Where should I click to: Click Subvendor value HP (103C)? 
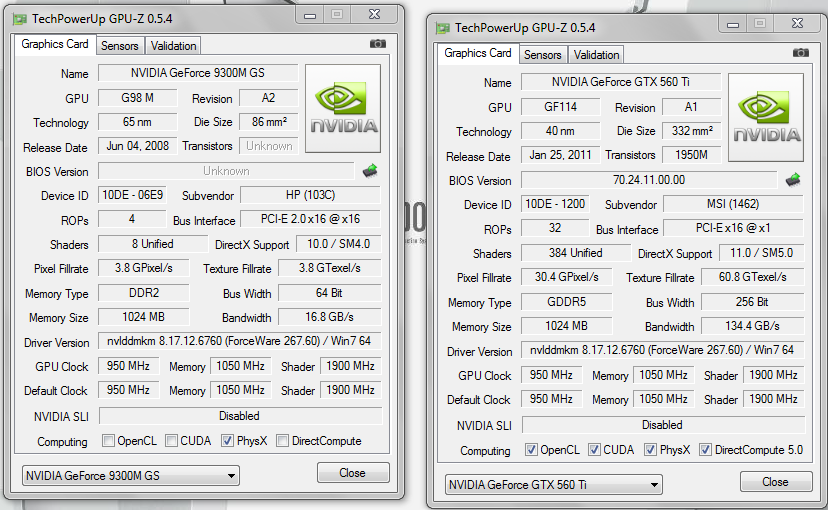point(310,195)
